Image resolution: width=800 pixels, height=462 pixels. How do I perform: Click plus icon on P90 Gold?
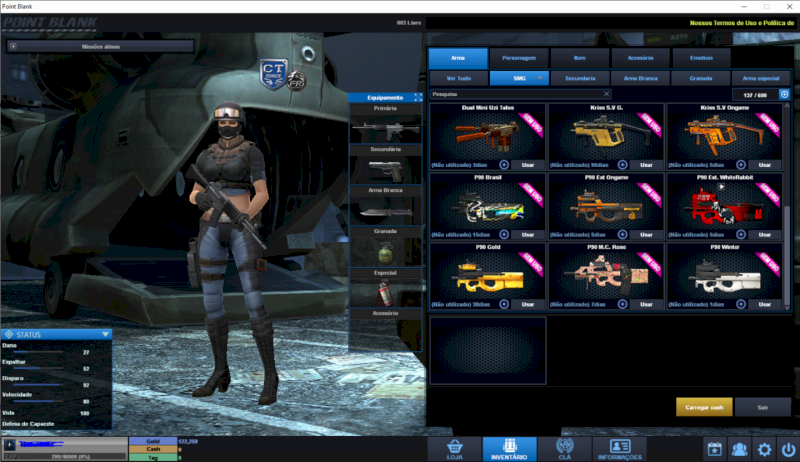coord(504,304)
